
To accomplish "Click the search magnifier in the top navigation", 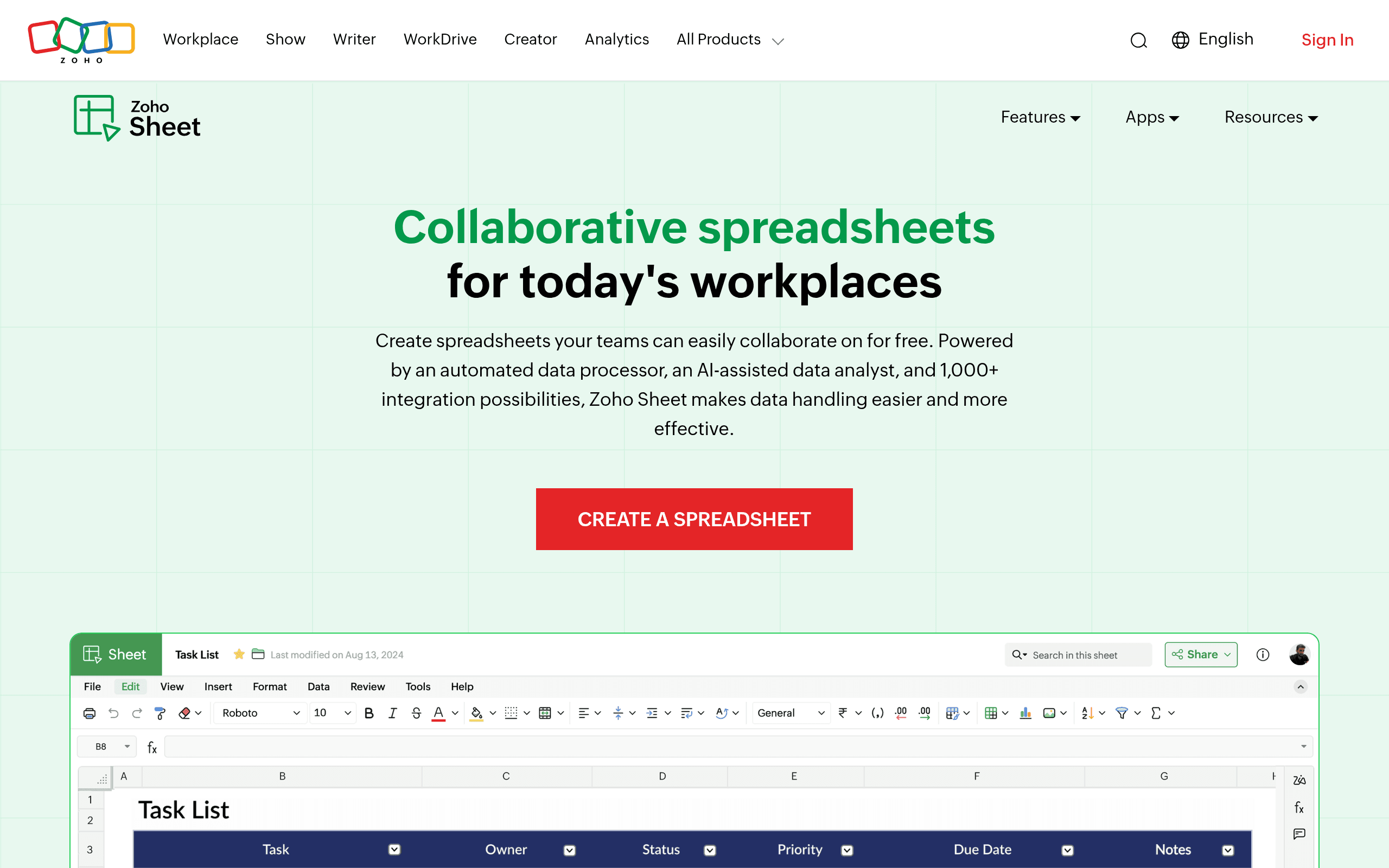I will pos(1139,40).
